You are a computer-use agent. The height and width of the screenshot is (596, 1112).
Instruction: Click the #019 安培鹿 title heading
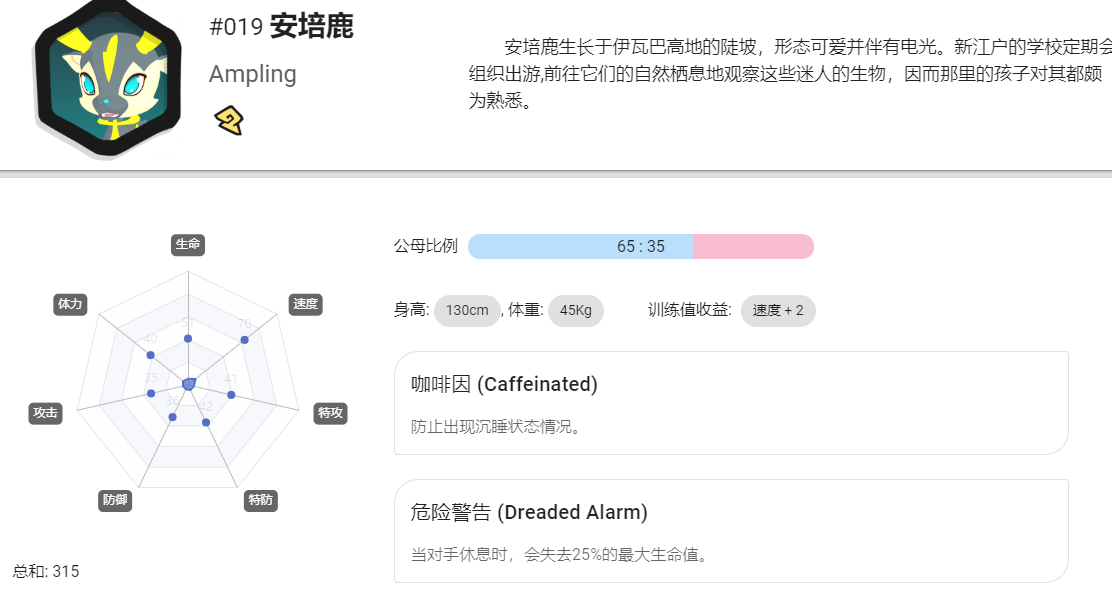282,27
